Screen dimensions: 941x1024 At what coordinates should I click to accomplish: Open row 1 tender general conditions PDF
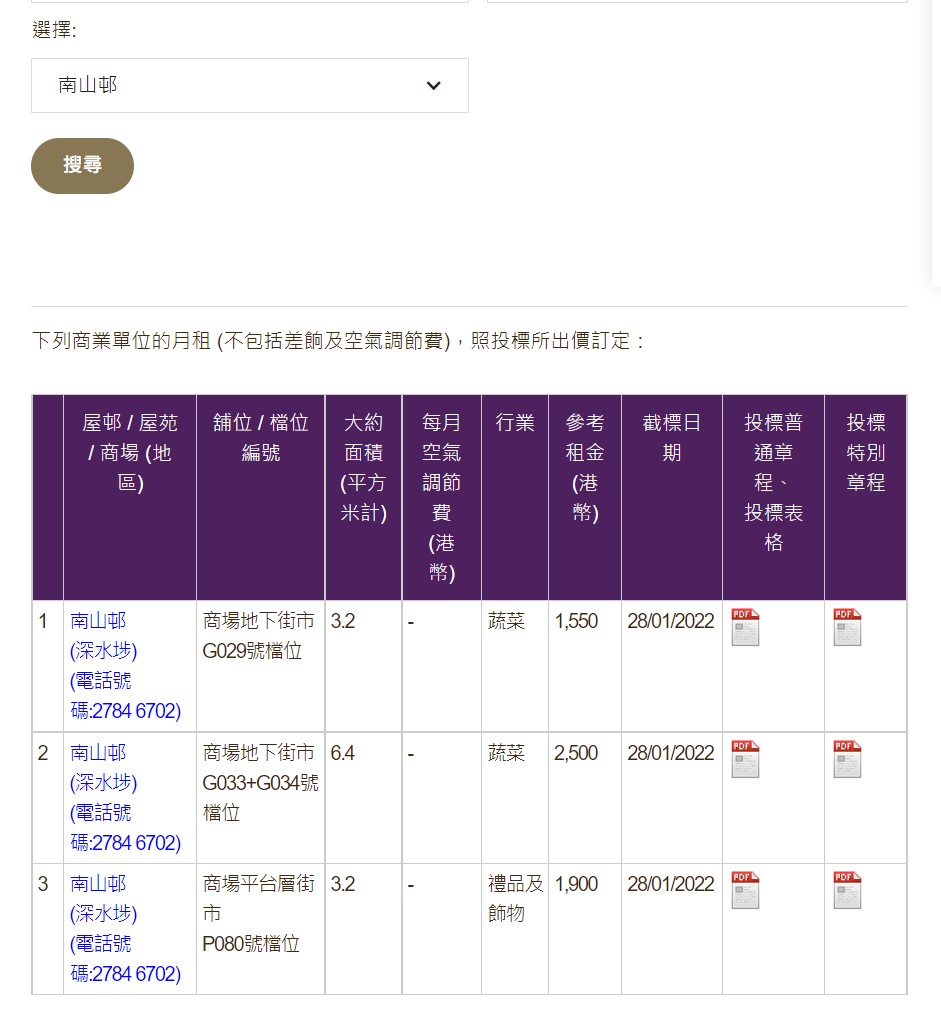(745, 627)
